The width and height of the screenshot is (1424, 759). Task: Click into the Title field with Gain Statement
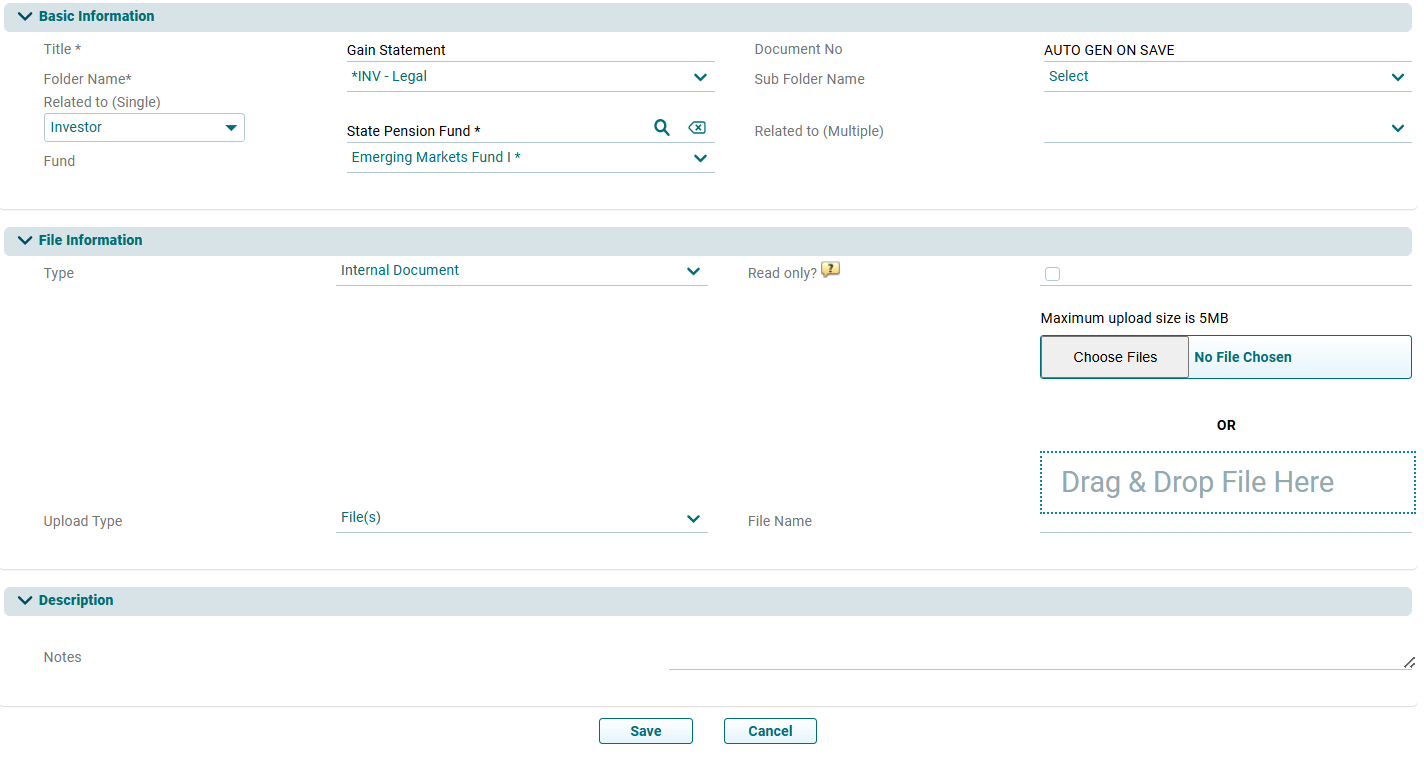click(x=530, y=50)
